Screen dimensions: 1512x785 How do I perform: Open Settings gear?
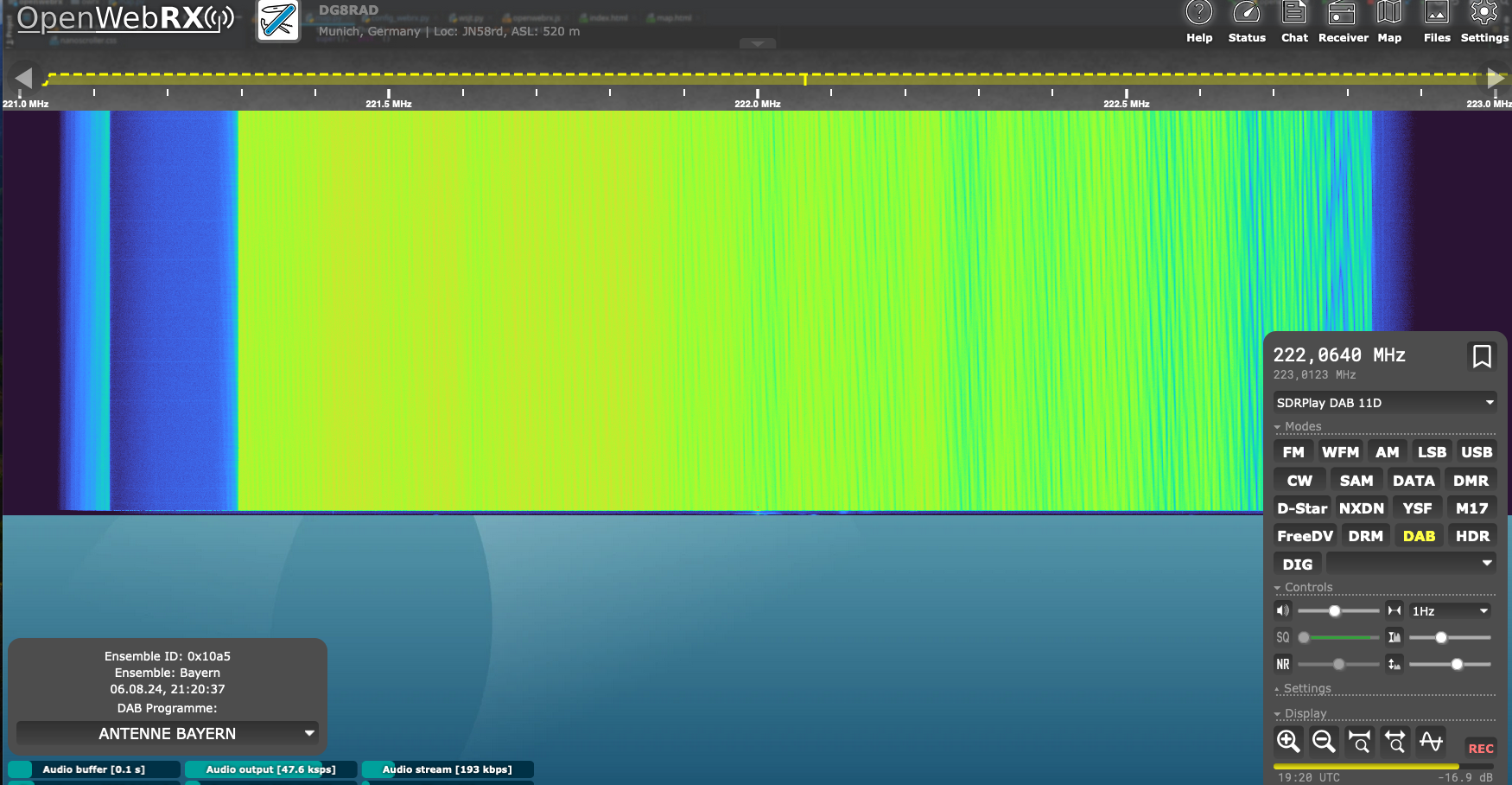(x=1484, y=22)
